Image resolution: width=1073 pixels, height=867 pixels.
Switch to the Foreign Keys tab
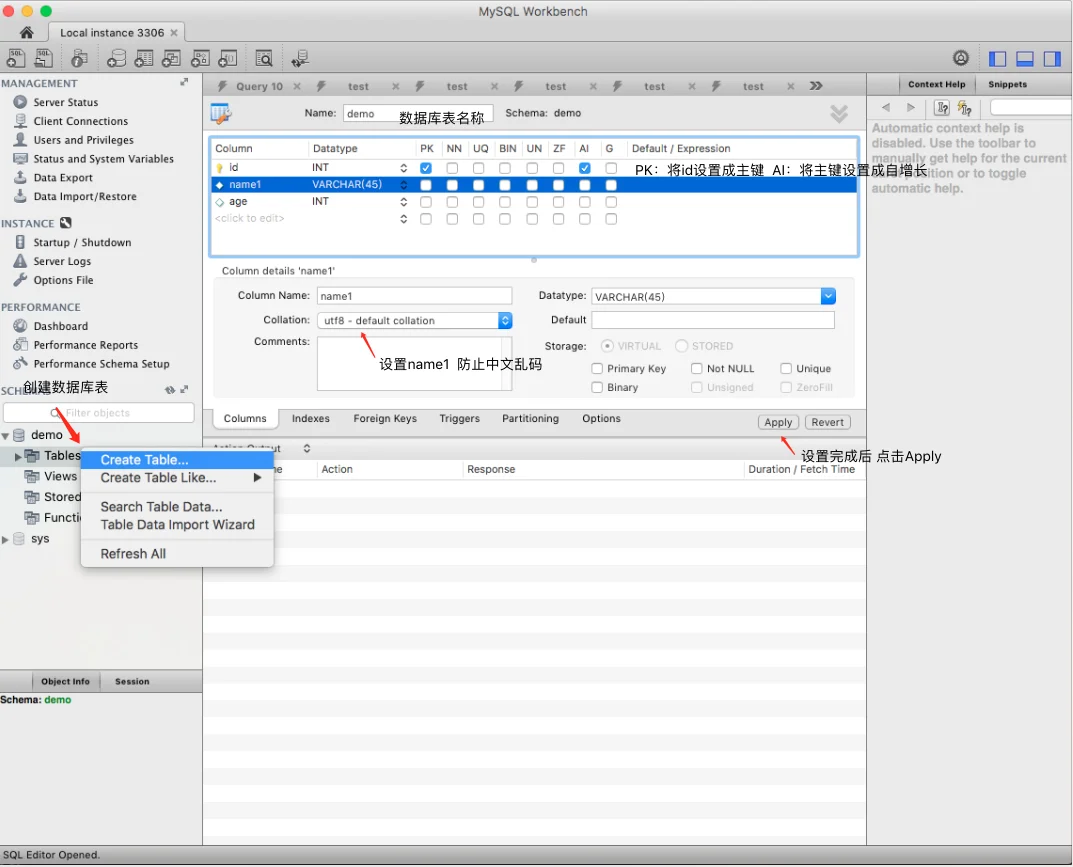[x=385, y=419]
